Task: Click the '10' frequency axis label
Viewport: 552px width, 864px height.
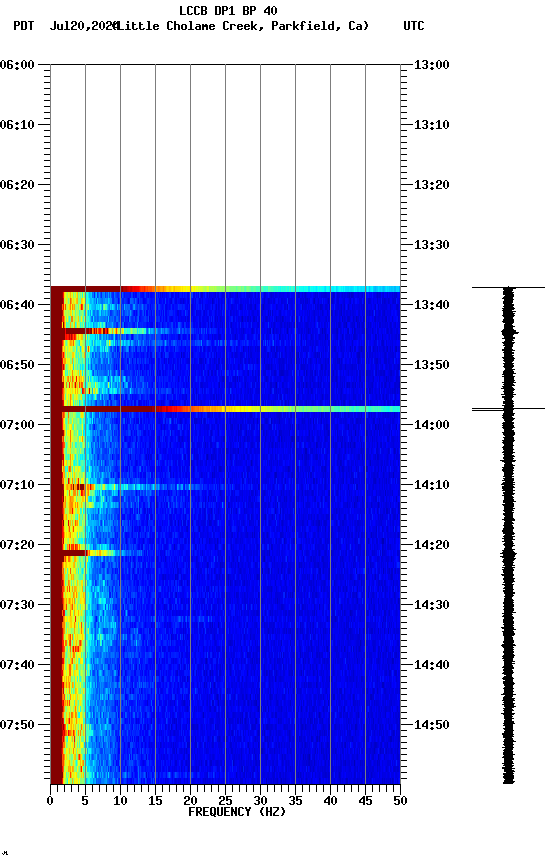Action: pos(120,801)
